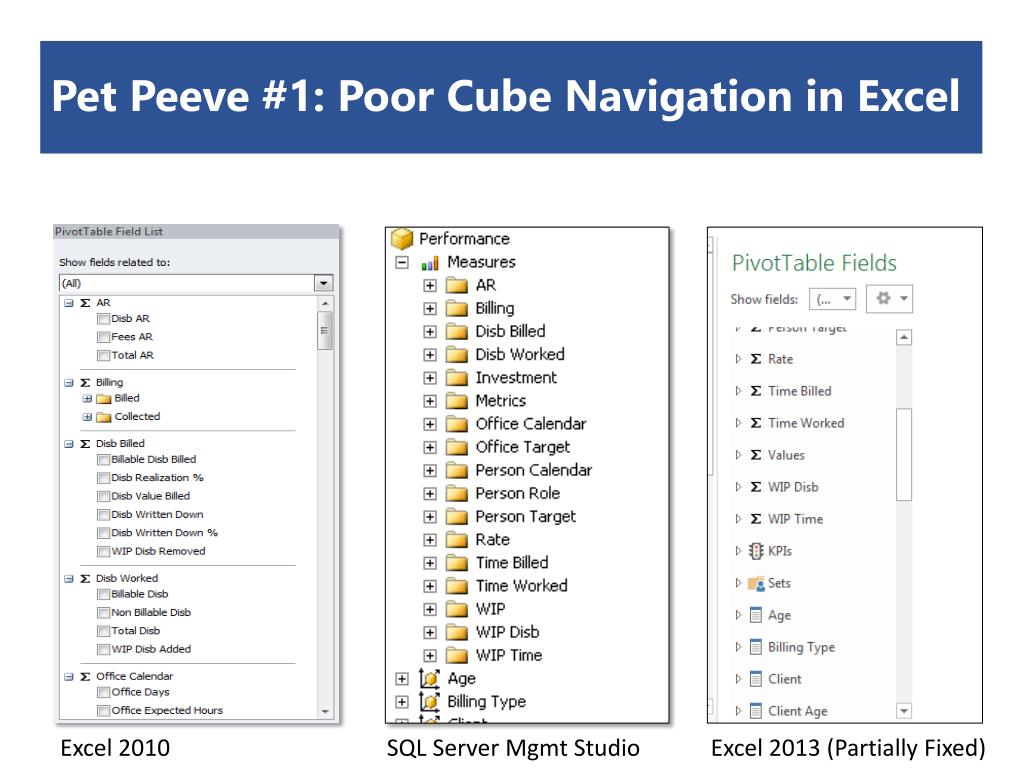1024x768 pixels.
Task: Click the Sets folder icon in PivotTable Fields
Action: point(756,583)
